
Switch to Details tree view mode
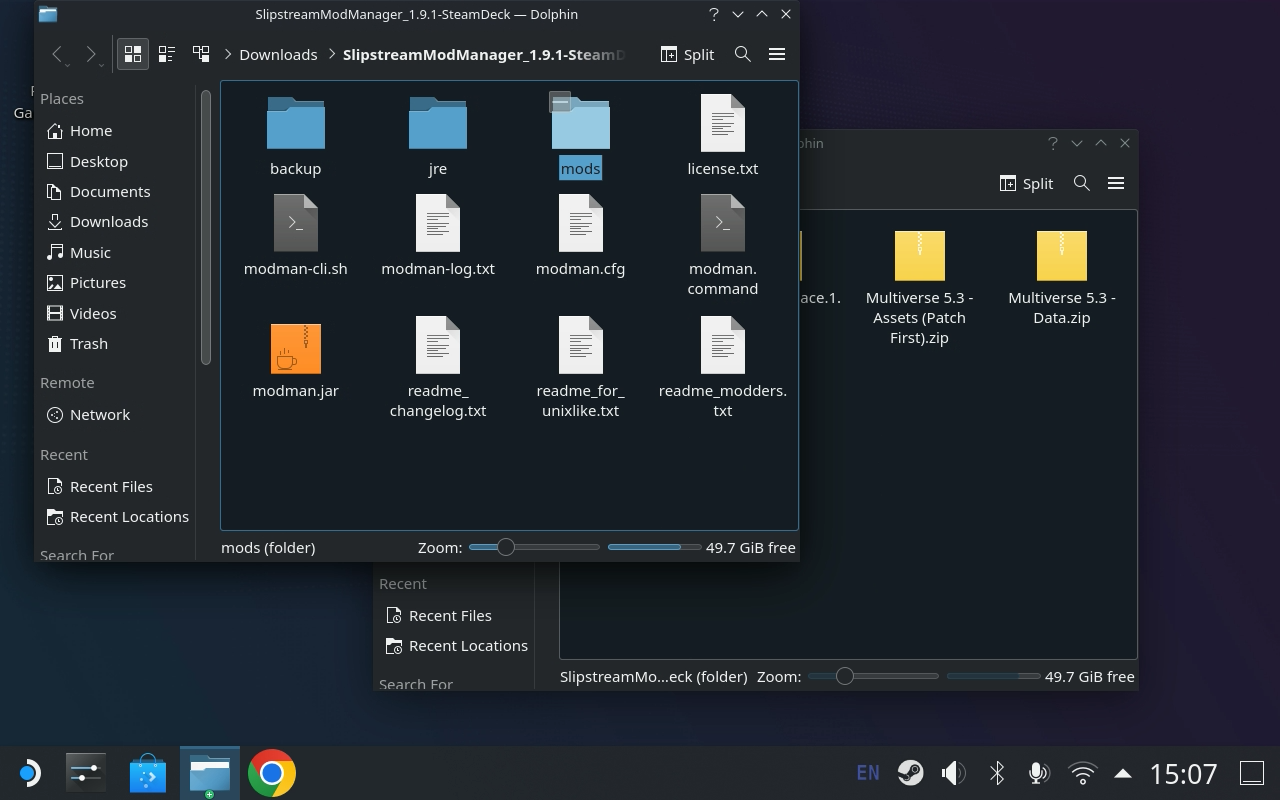[x=201, y=54]
